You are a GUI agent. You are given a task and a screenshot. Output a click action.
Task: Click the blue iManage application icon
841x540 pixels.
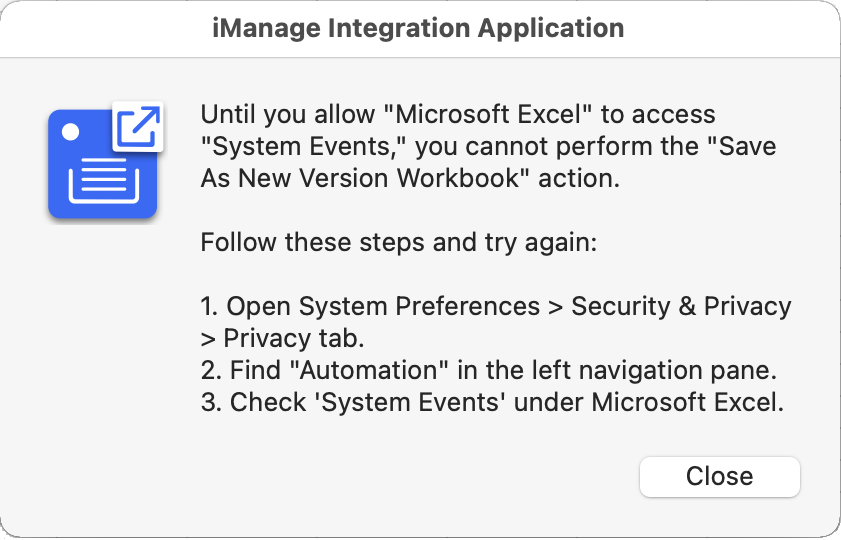tap(100, 170)
